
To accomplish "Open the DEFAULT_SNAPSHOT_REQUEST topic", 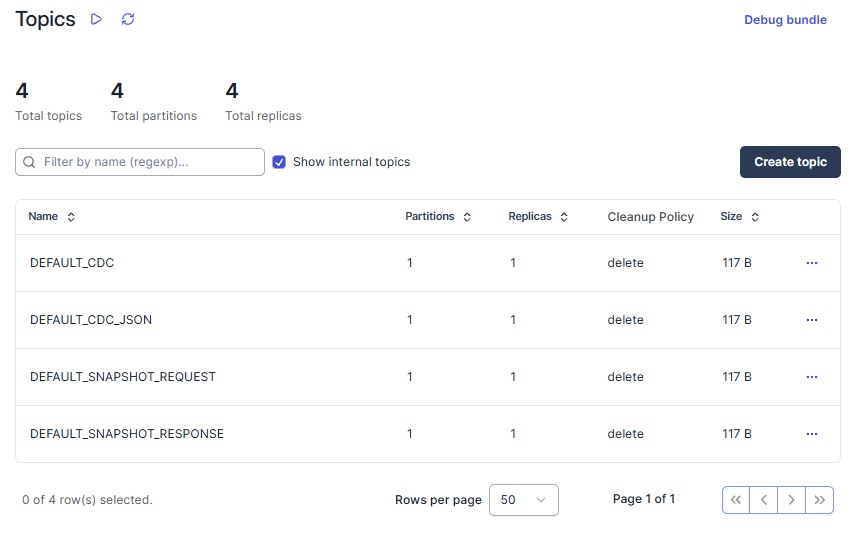I will click(x=122, y=377).
